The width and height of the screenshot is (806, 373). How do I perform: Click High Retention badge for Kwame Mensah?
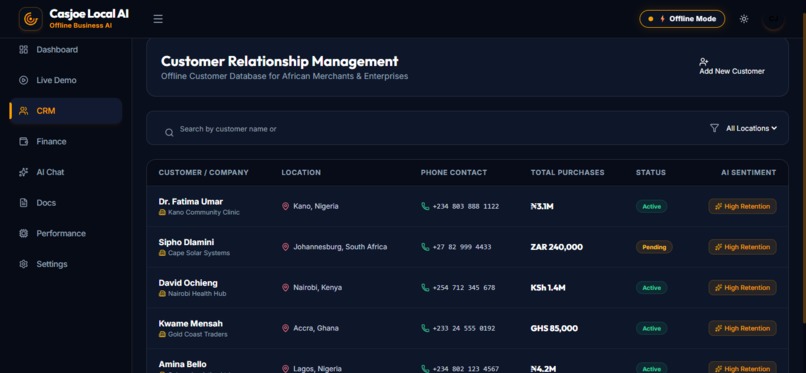742,328
